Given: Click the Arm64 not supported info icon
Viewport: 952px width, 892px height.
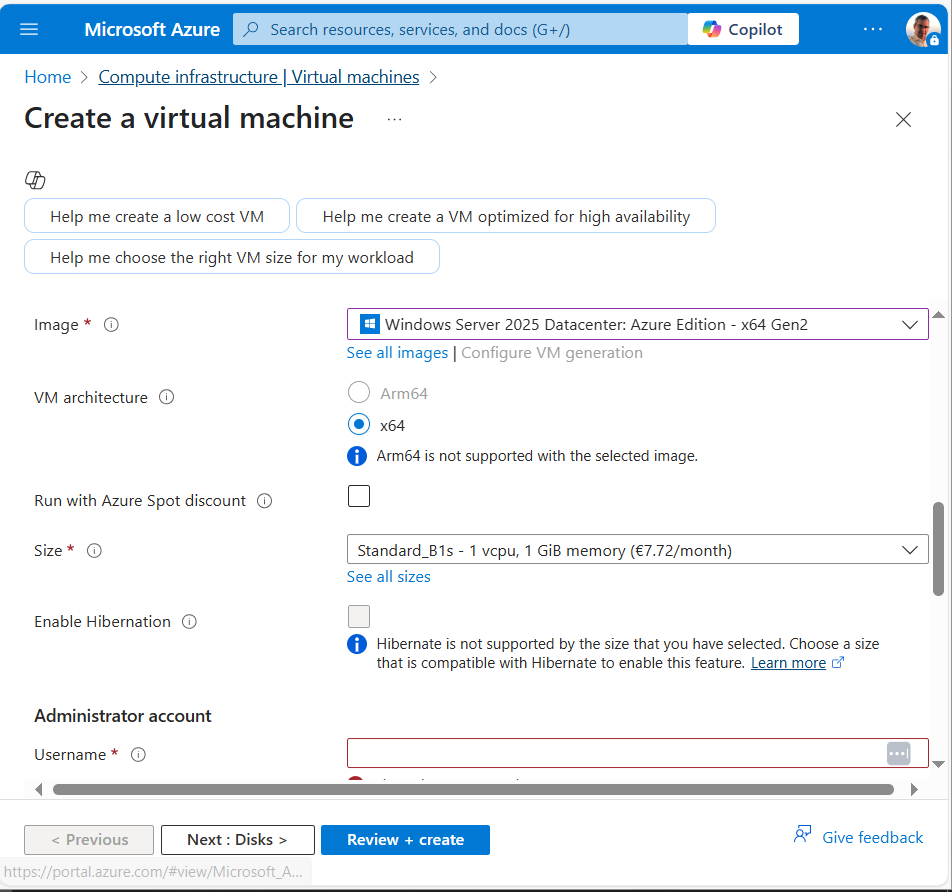Looking at the screenshot, I should coord(356,456).
